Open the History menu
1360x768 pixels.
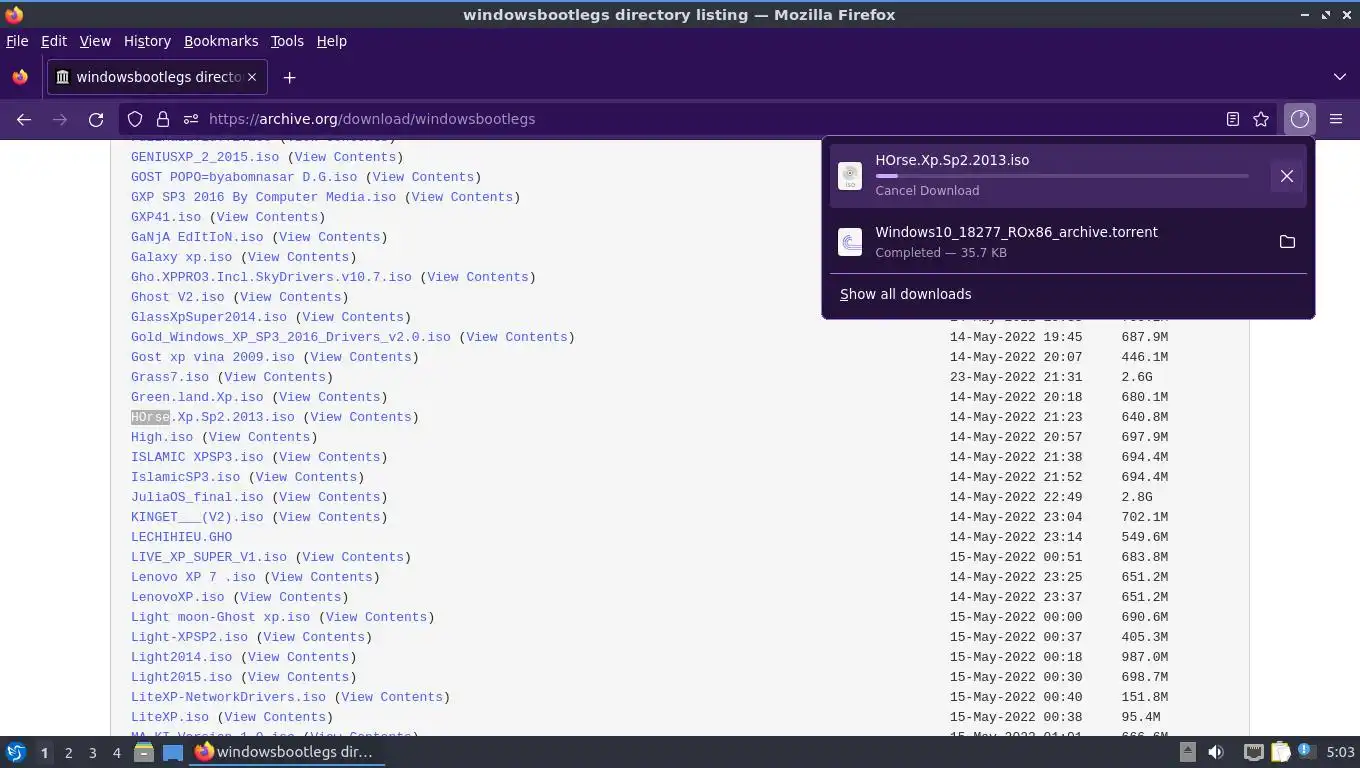click(147, 41)
